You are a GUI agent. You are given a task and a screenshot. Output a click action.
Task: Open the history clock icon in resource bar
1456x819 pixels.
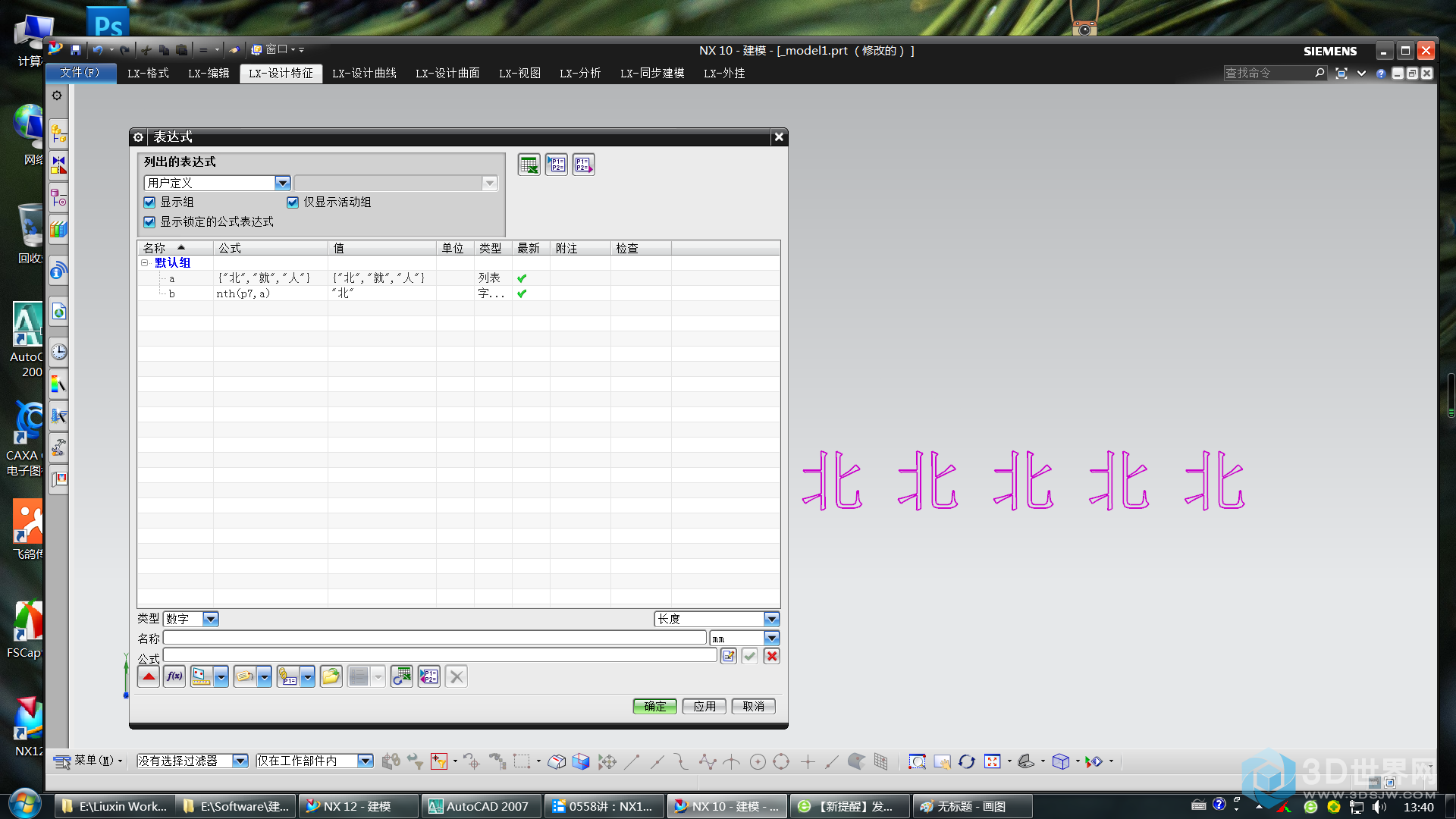(x=58, y=352)
